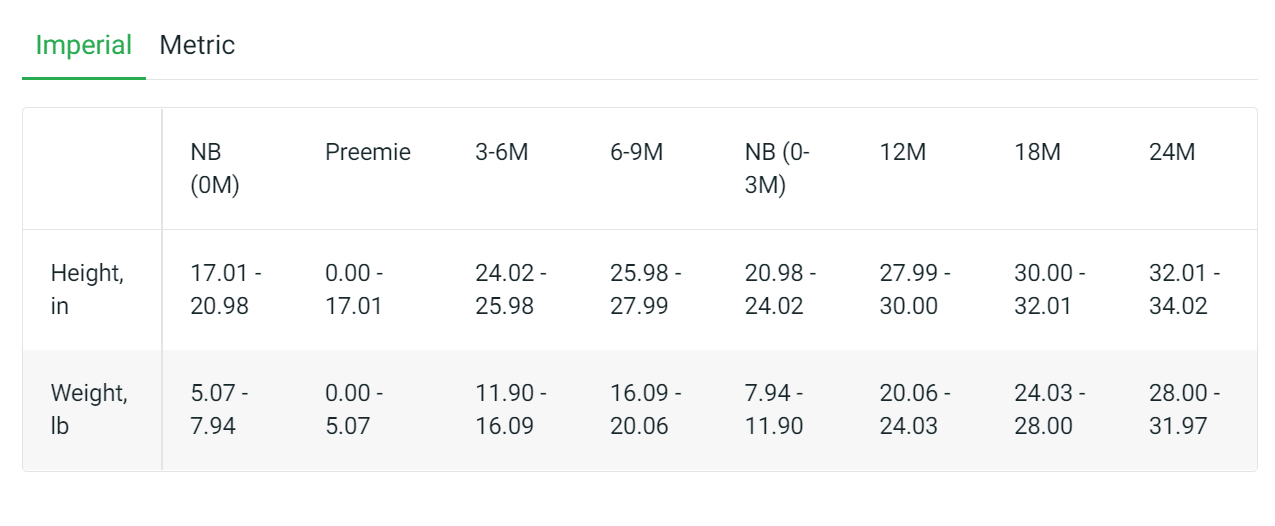Click the 12M column header
Screen dimensions: 1275x526
point(903,153)
